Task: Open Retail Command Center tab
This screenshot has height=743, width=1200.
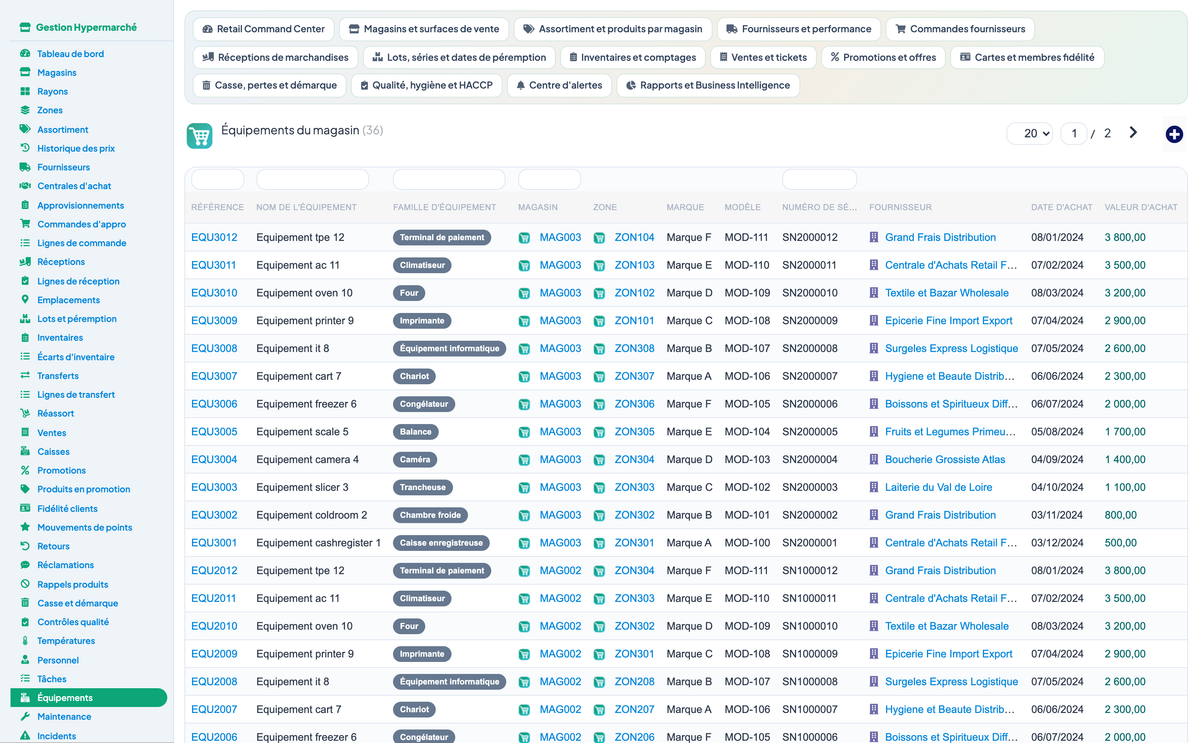Action: 263,29
